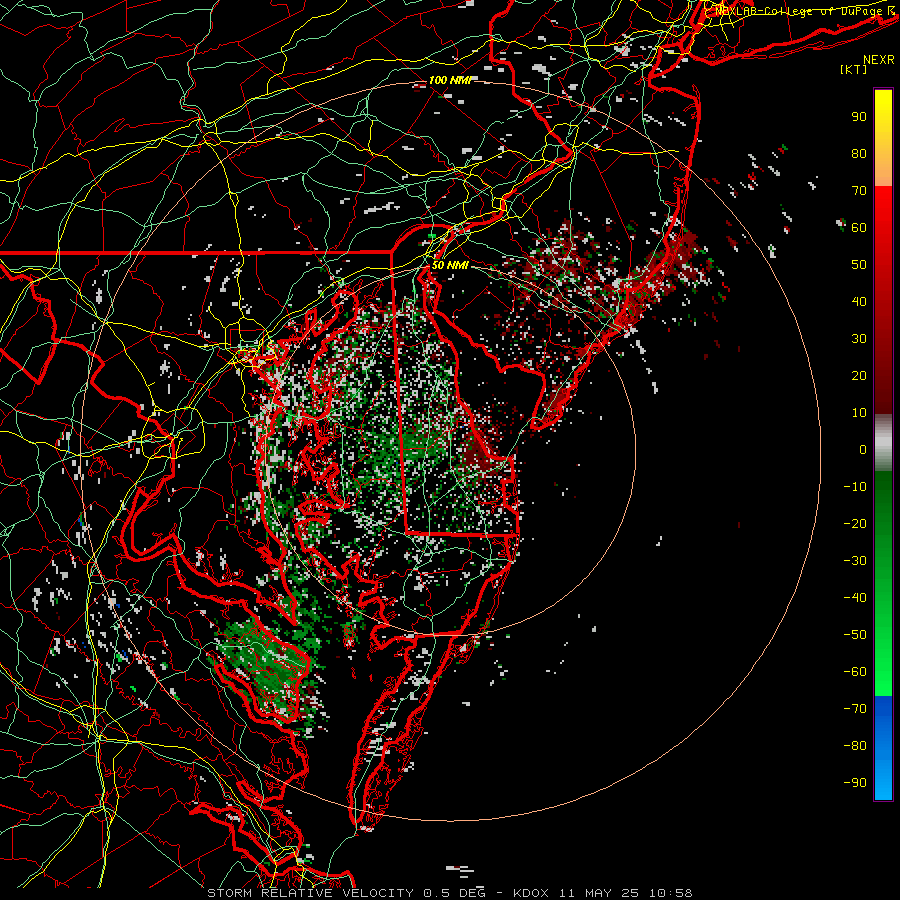Click the positive 30 scale value
This screenshot has width=900, height=900.
pos(859,339)
